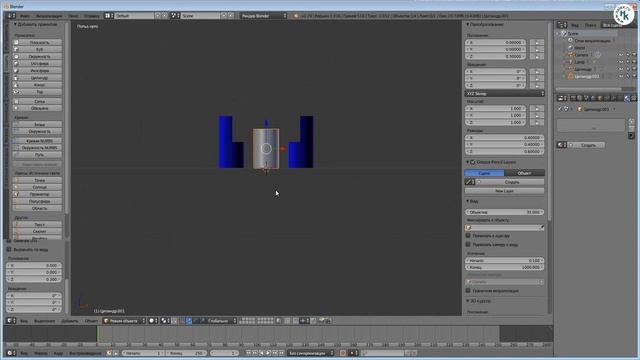Toggle the 3D manipulator widget icon
Image resolution: width=640 pixels, height=360 pixels.
coord(182,321)
